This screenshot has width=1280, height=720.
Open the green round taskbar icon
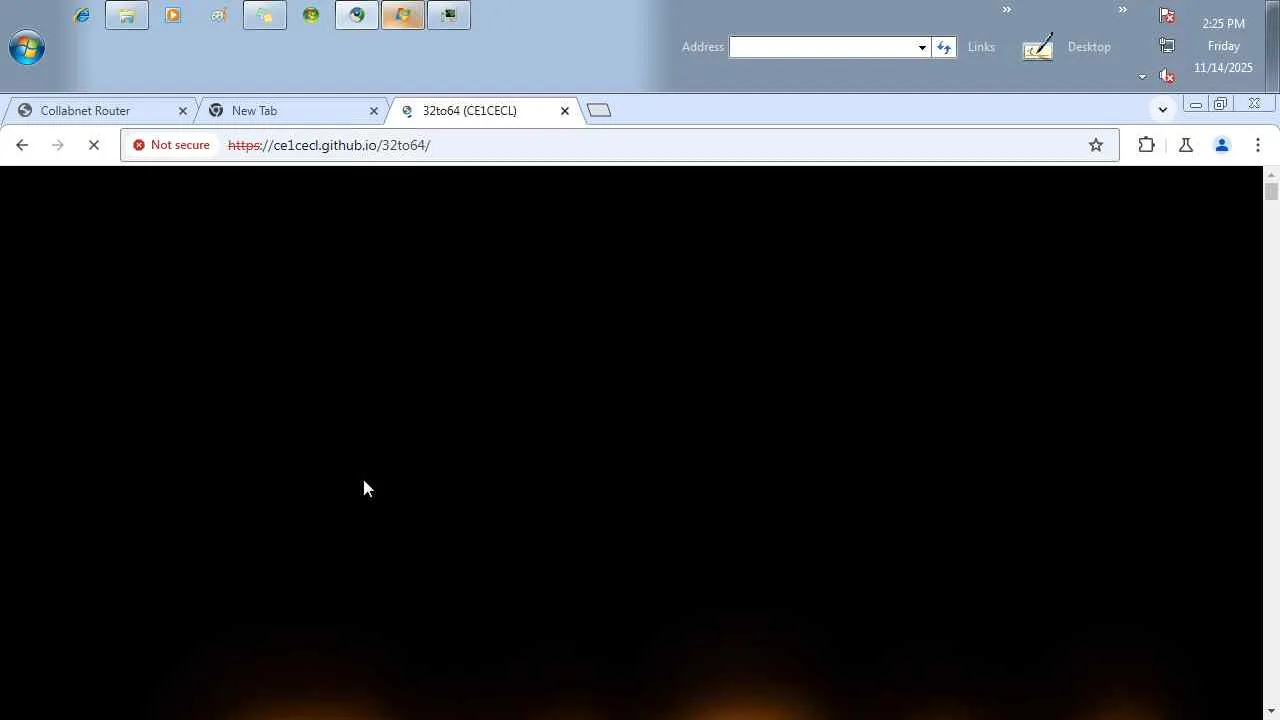[x=311, y=15]
